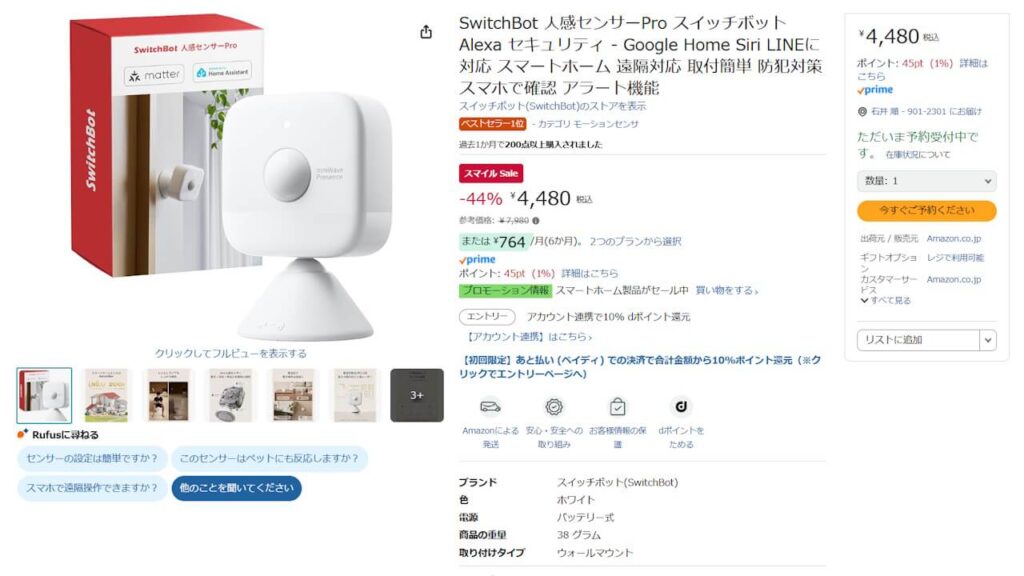Click the スマイル Sale badge
The width and height of the screenshot is (1024, 576).
click(x=491, y=173)
